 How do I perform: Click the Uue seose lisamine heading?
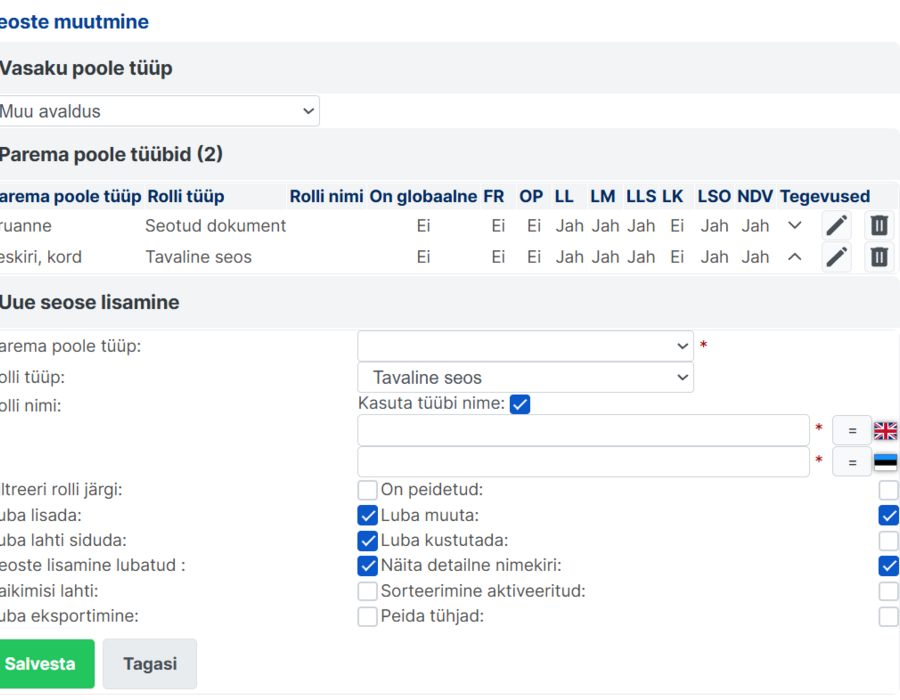click(x=90, y=302)
